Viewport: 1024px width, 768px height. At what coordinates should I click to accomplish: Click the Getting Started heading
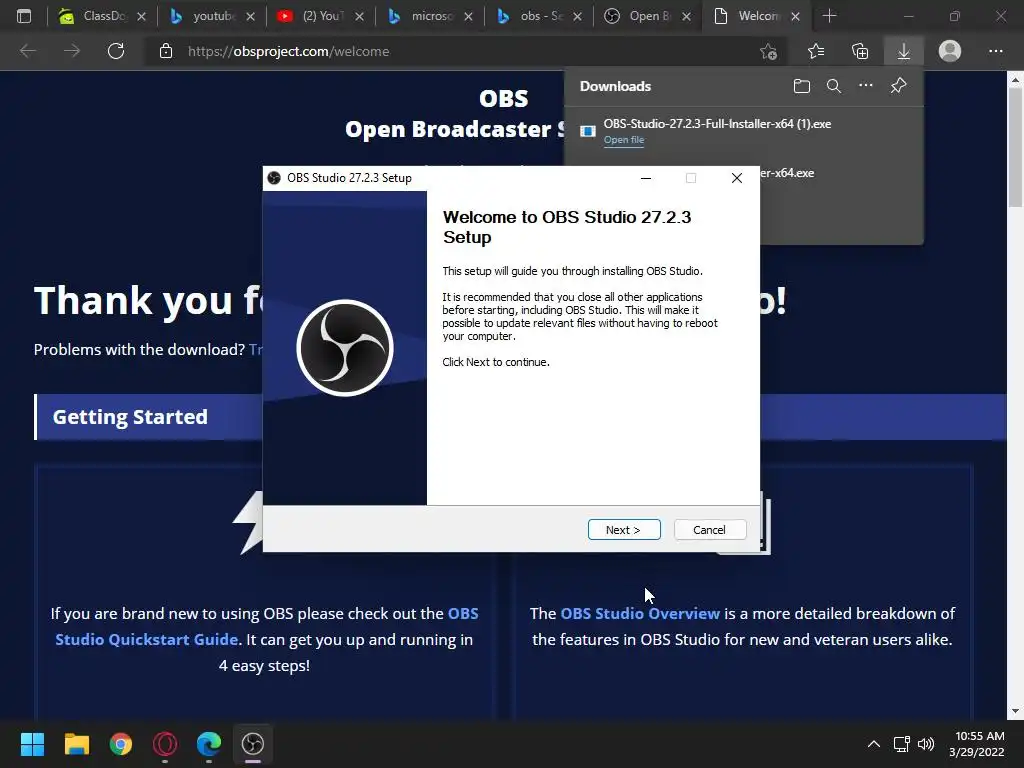130,417
